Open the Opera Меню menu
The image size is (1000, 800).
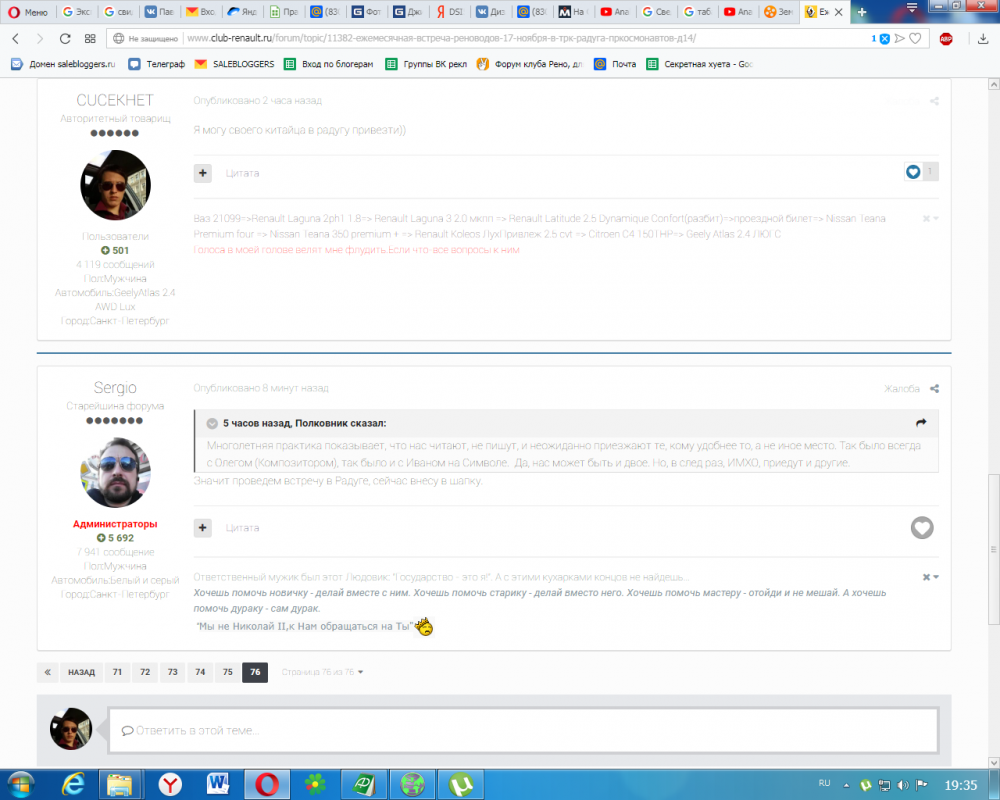coord(28,11)
